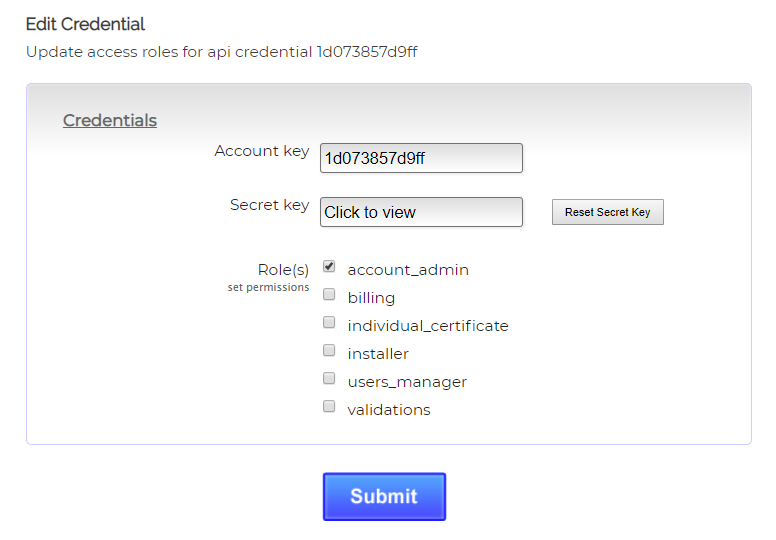
Task: Check the installer role box
Action: point(329,351)
